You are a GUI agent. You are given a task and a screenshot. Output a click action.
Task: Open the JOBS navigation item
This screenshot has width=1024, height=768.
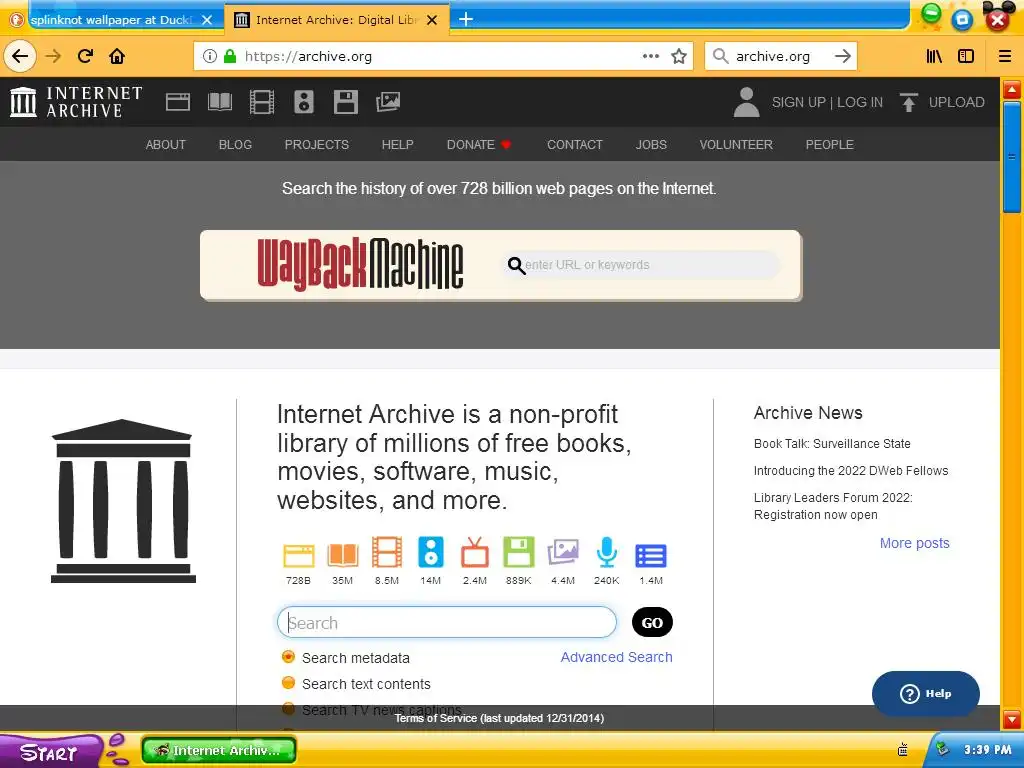point(651,144)
